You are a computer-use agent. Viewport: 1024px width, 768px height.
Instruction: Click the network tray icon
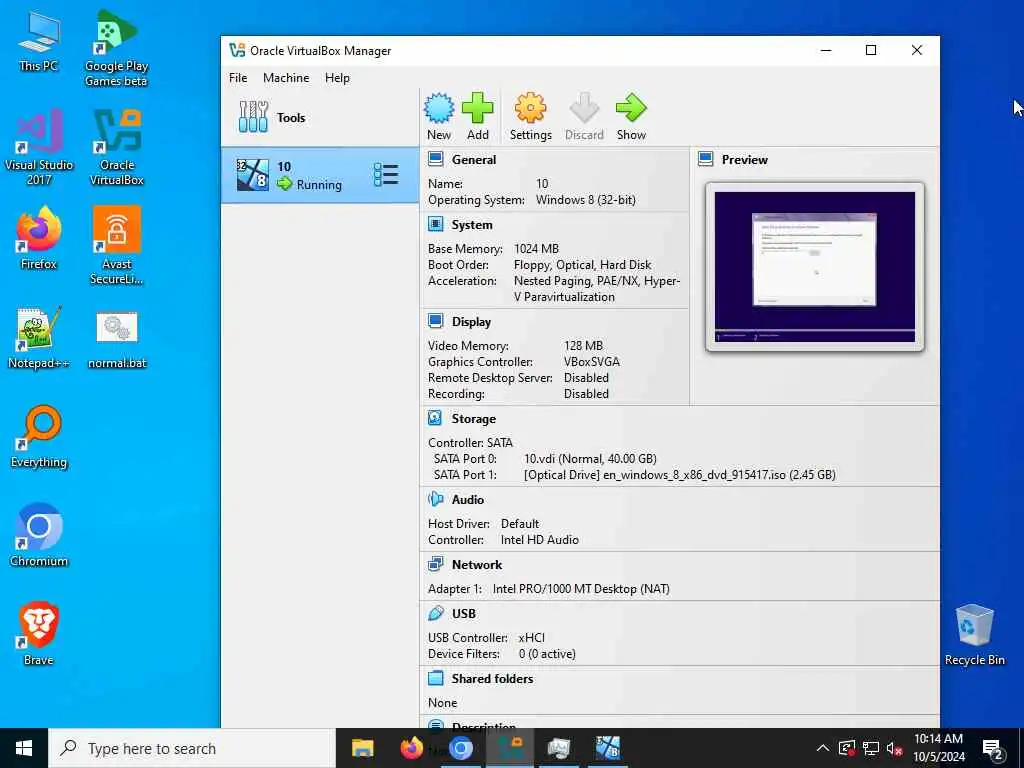tap(871, 748)
